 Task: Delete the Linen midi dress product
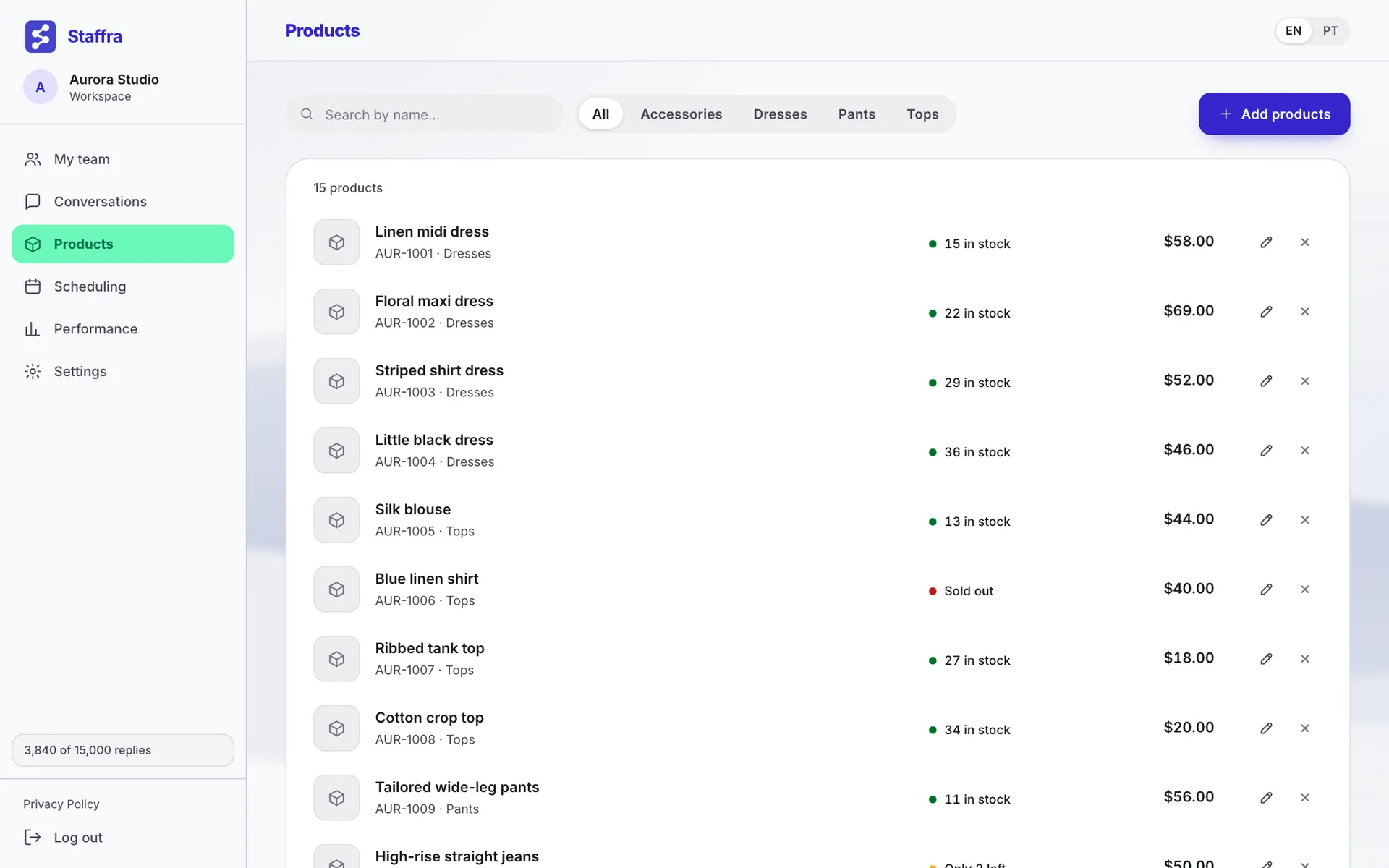[1305, 242]
